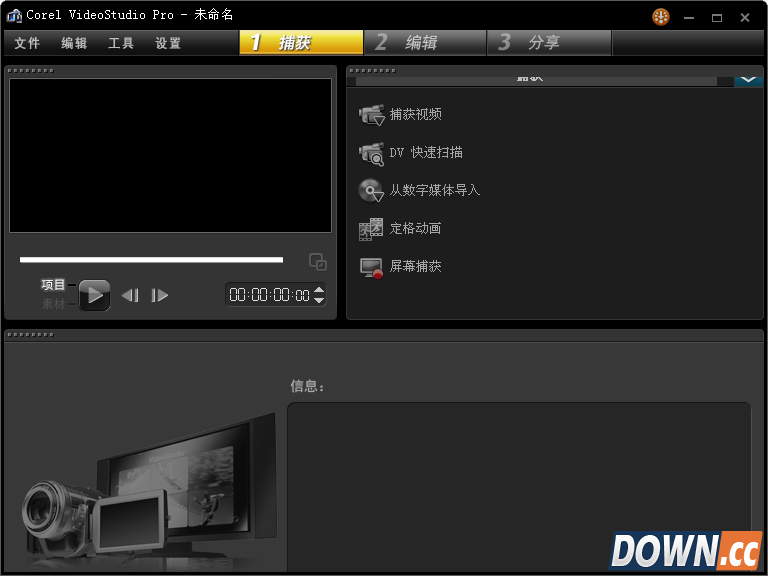Start Stop Motion (定格动画) tool icon
Viewport: 768px width, 576px height.
tap(371, 229)
